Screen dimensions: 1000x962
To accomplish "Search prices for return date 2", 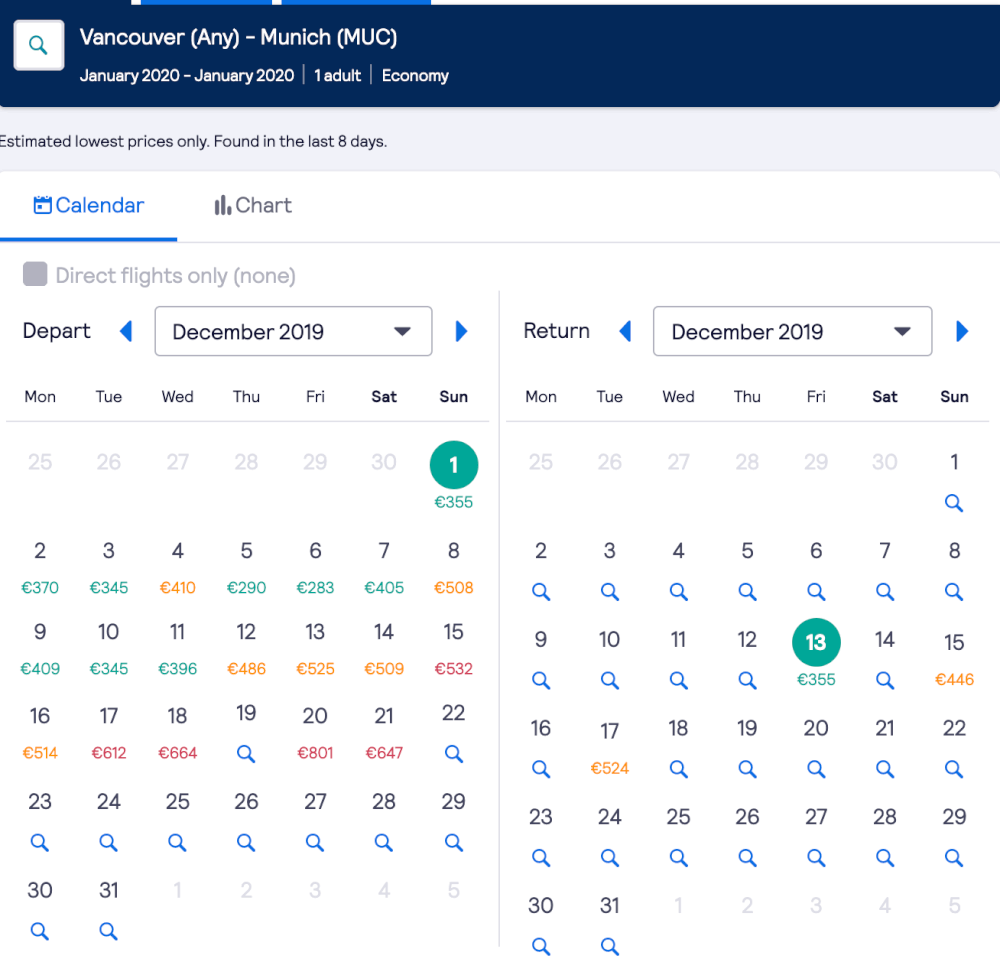I will [541, 591].
